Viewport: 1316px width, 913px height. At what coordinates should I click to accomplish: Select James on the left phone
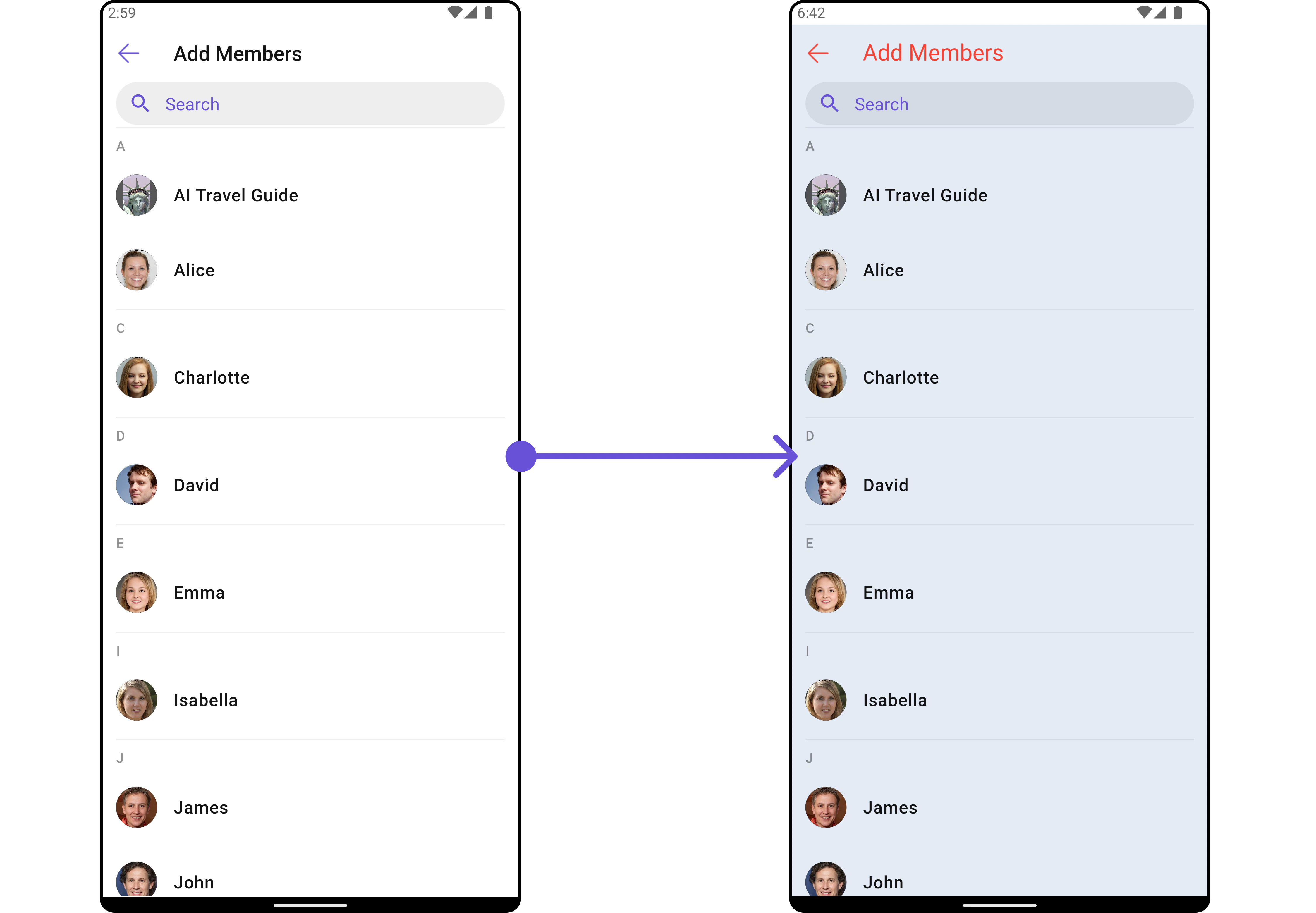click(x=310, y=808)
